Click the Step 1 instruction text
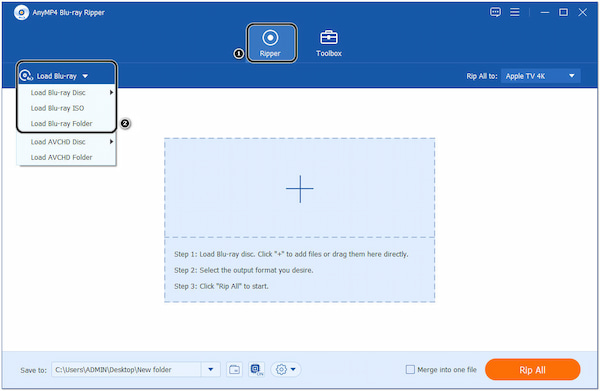The width and height of the screenshot is (600, 391). click(x=291, y=254)
